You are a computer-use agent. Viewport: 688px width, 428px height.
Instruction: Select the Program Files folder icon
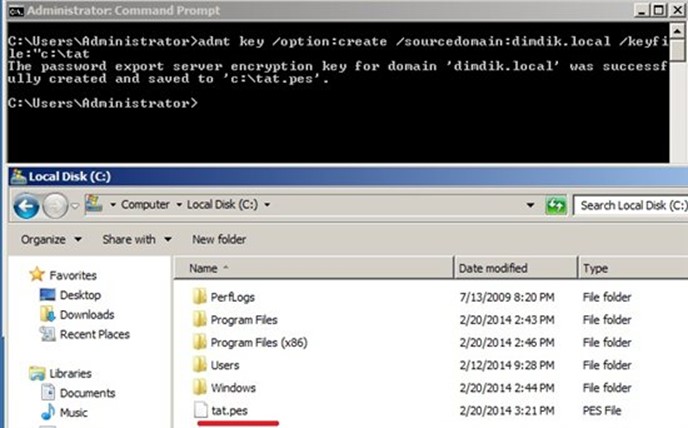tap(200, 319)
